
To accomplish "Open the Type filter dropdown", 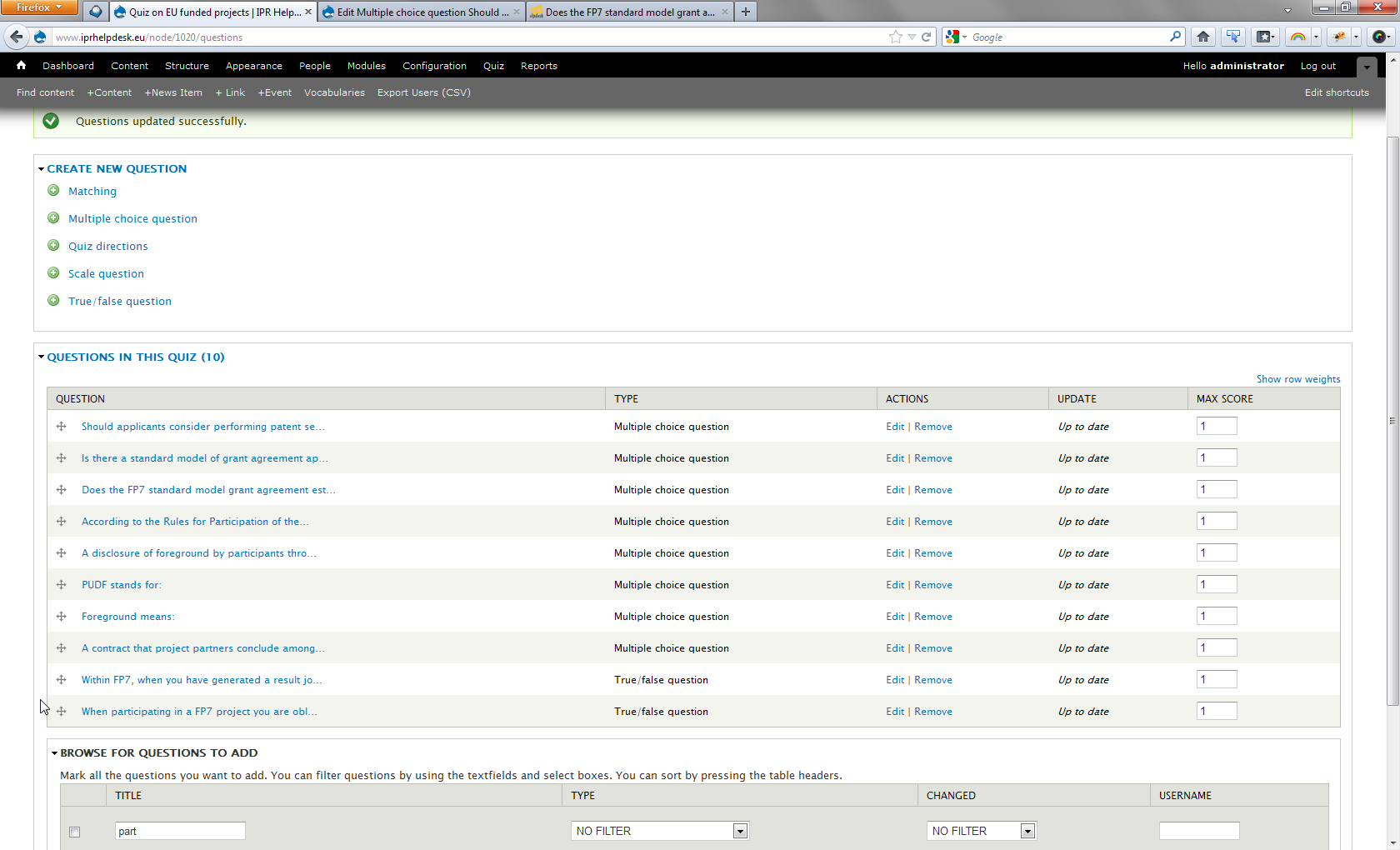I will click(x=660, y=831).
